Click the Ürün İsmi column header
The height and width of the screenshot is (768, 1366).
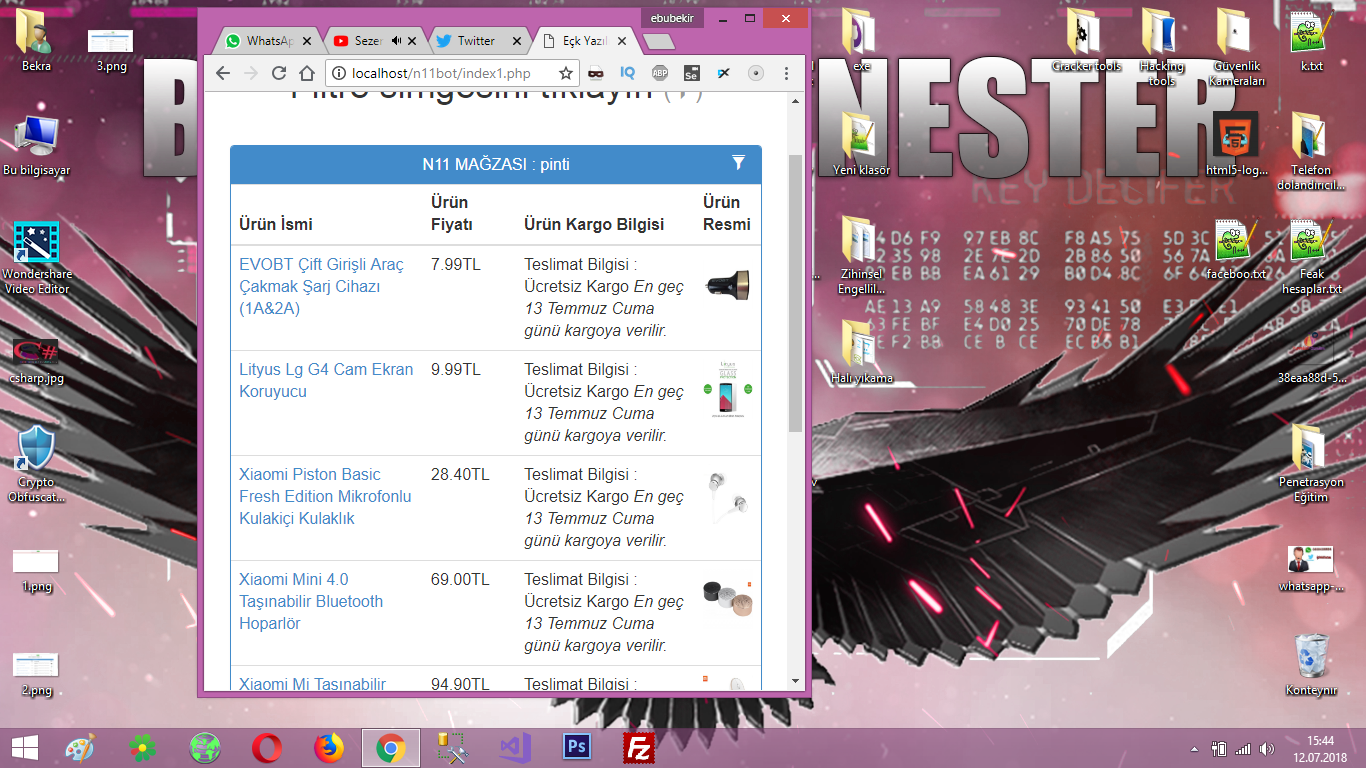[276, 224]
